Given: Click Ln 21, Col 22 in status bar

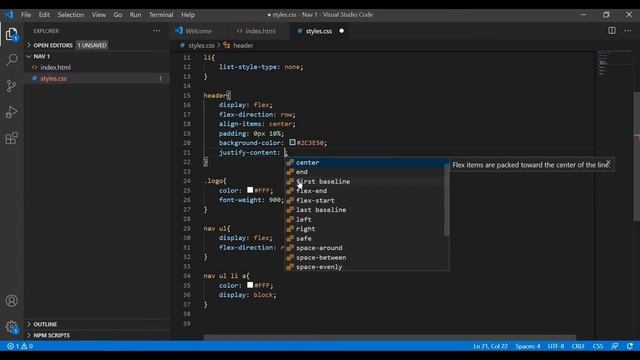Looking at the screenshot, I should point(490,346).
